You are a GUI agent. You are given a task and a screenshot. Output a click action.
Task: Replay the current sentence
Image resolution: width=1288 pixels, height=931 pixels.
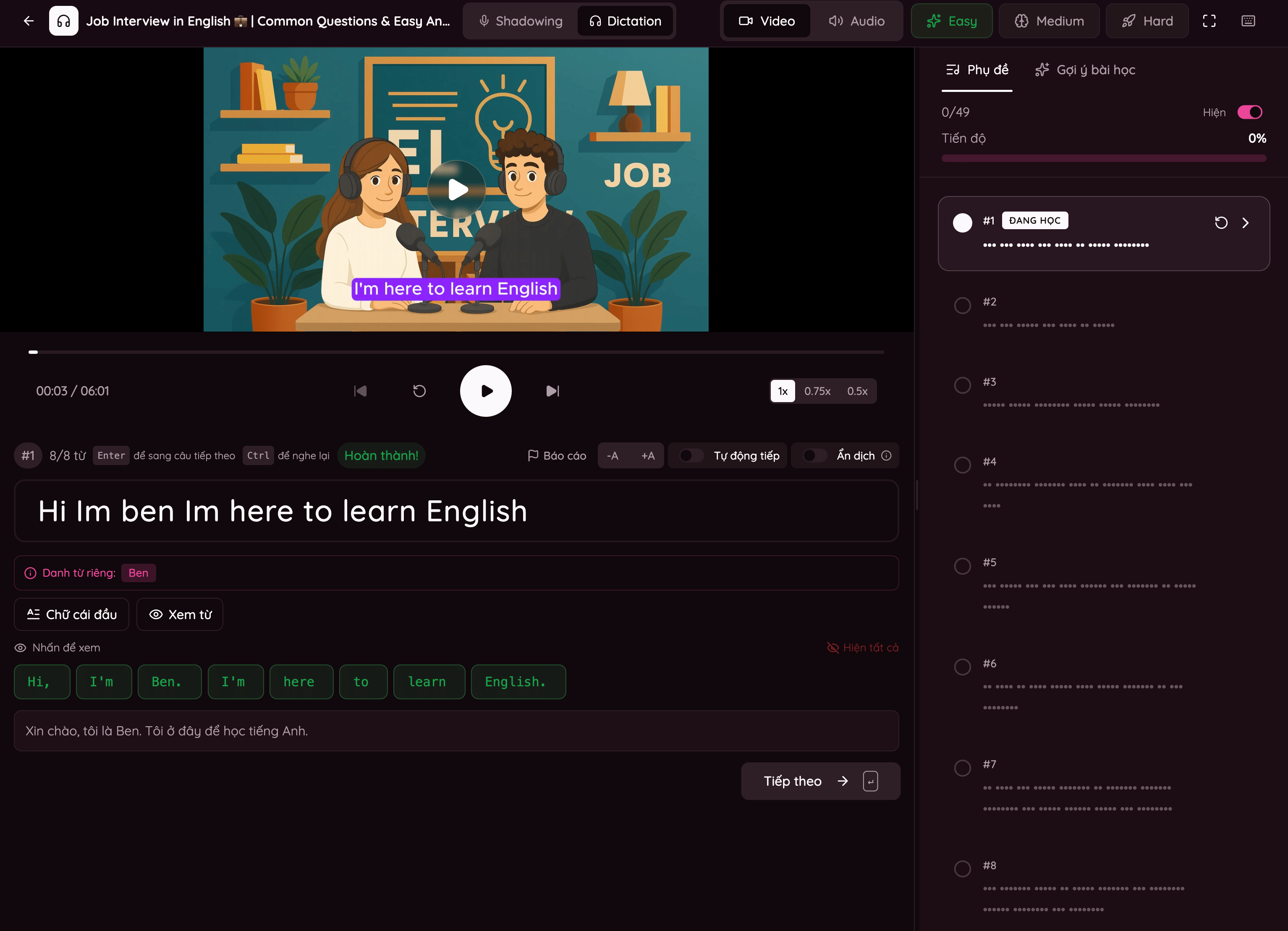click(x=419, y=391)
